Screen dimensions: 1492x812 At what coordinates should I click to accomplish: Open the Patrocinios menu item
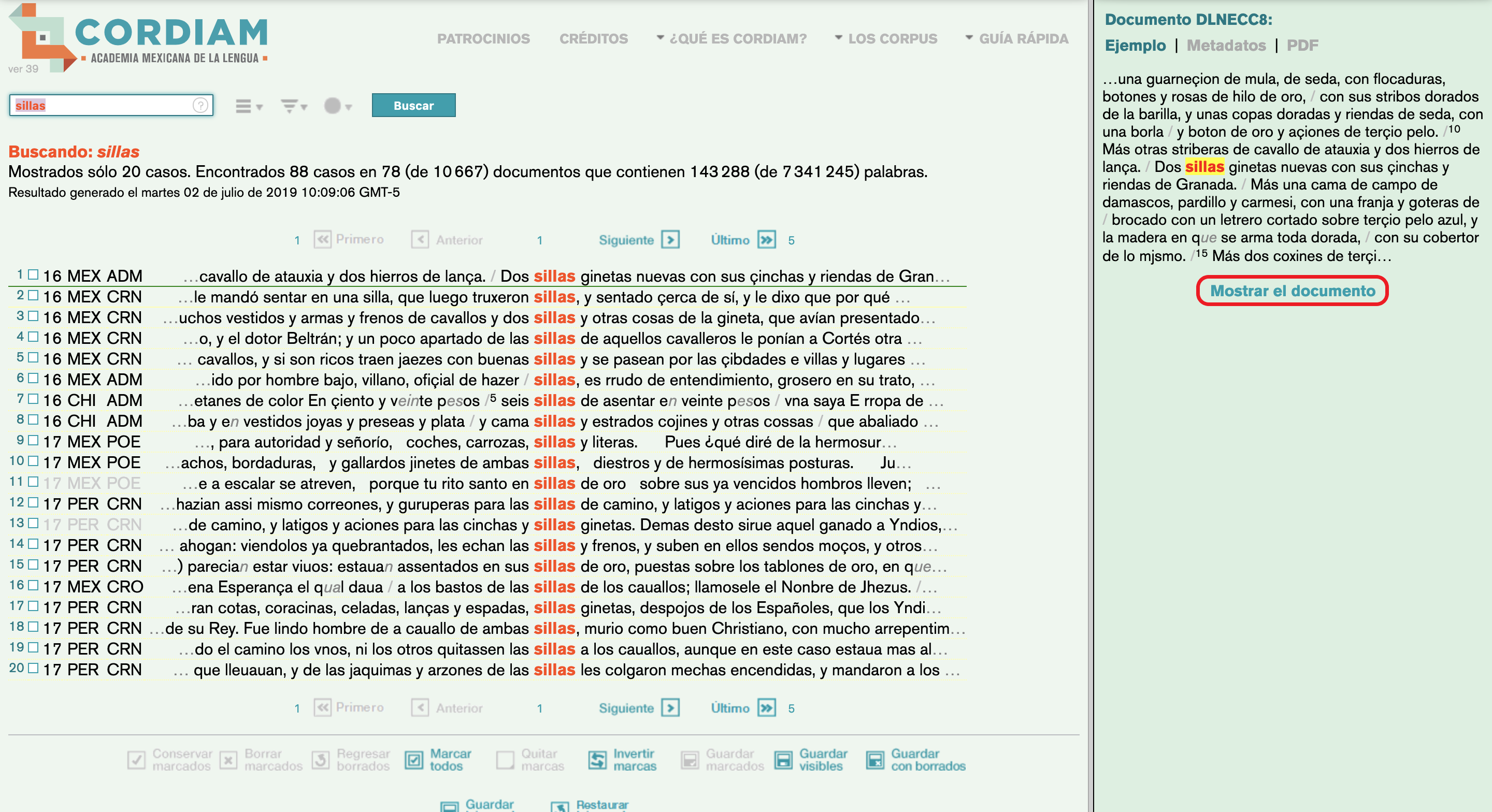(484, 38)
